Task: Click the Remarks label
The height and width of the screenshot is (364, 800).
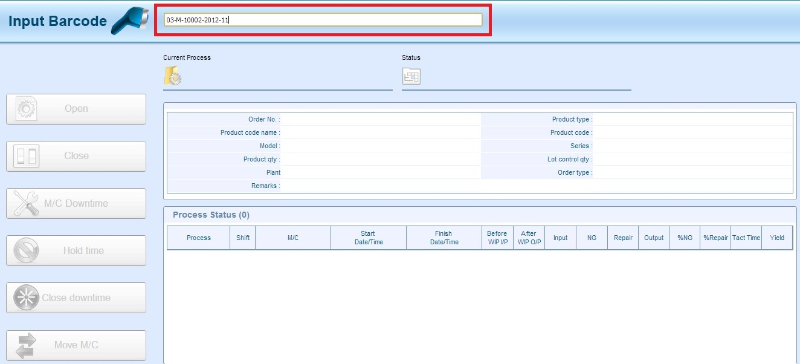Action: point(265,186)
